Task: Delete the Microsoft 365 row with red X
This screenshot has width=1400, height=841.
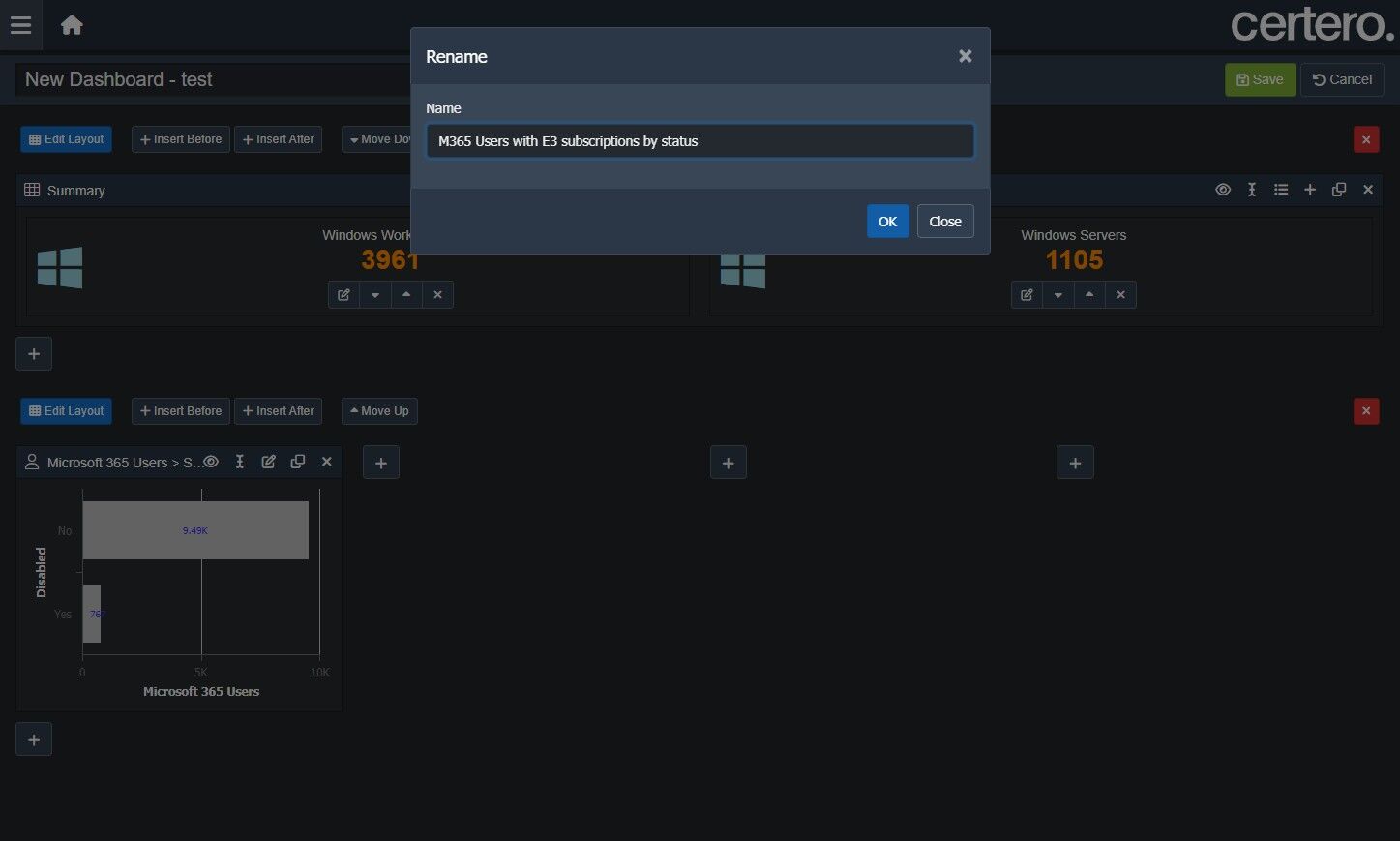Action: [1366, 411]
